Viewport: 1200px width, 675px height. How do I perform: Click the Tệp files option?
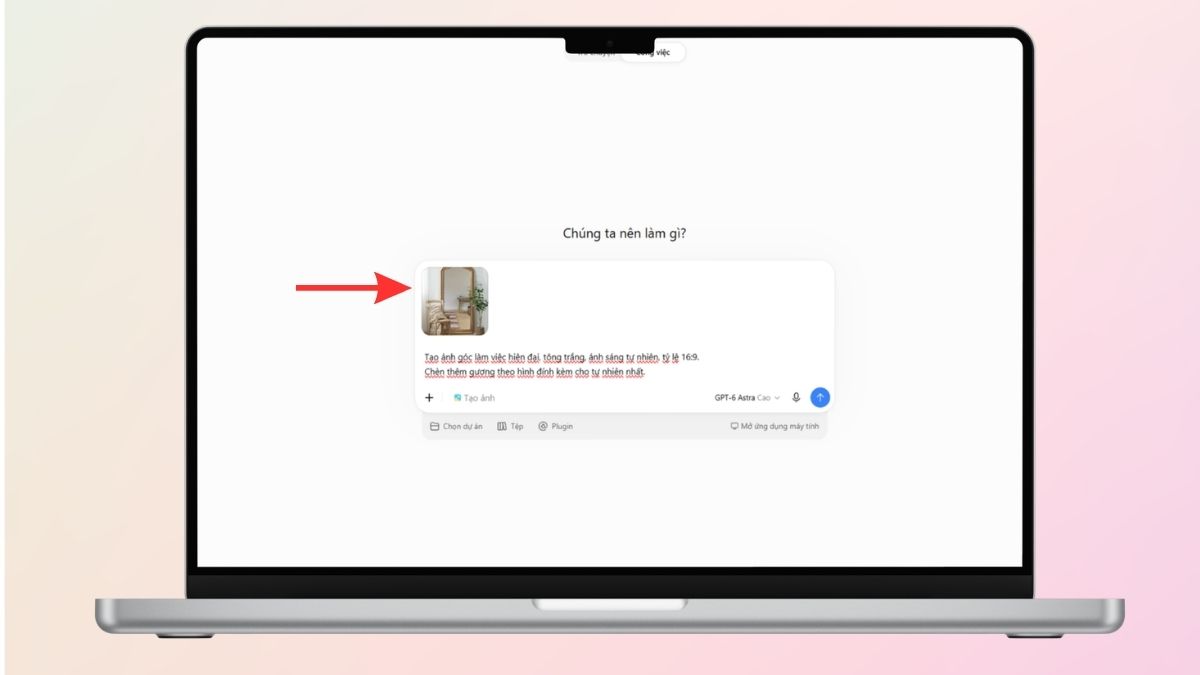(510, 426)
